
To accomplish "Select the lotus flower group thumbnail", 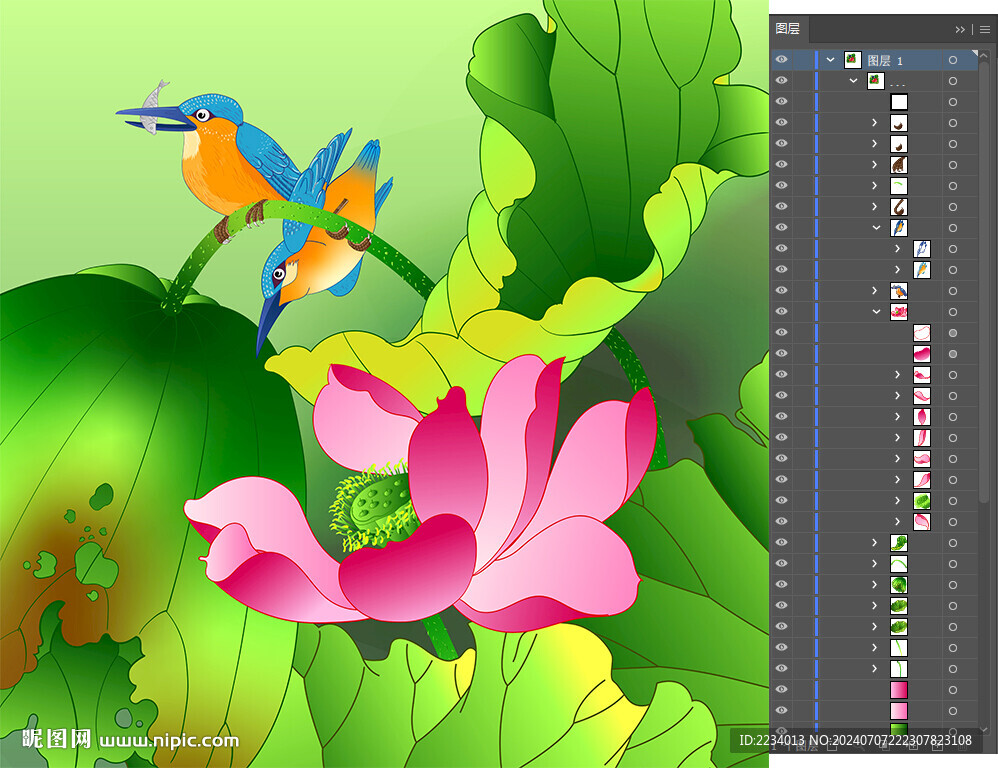I will point(899,312).
